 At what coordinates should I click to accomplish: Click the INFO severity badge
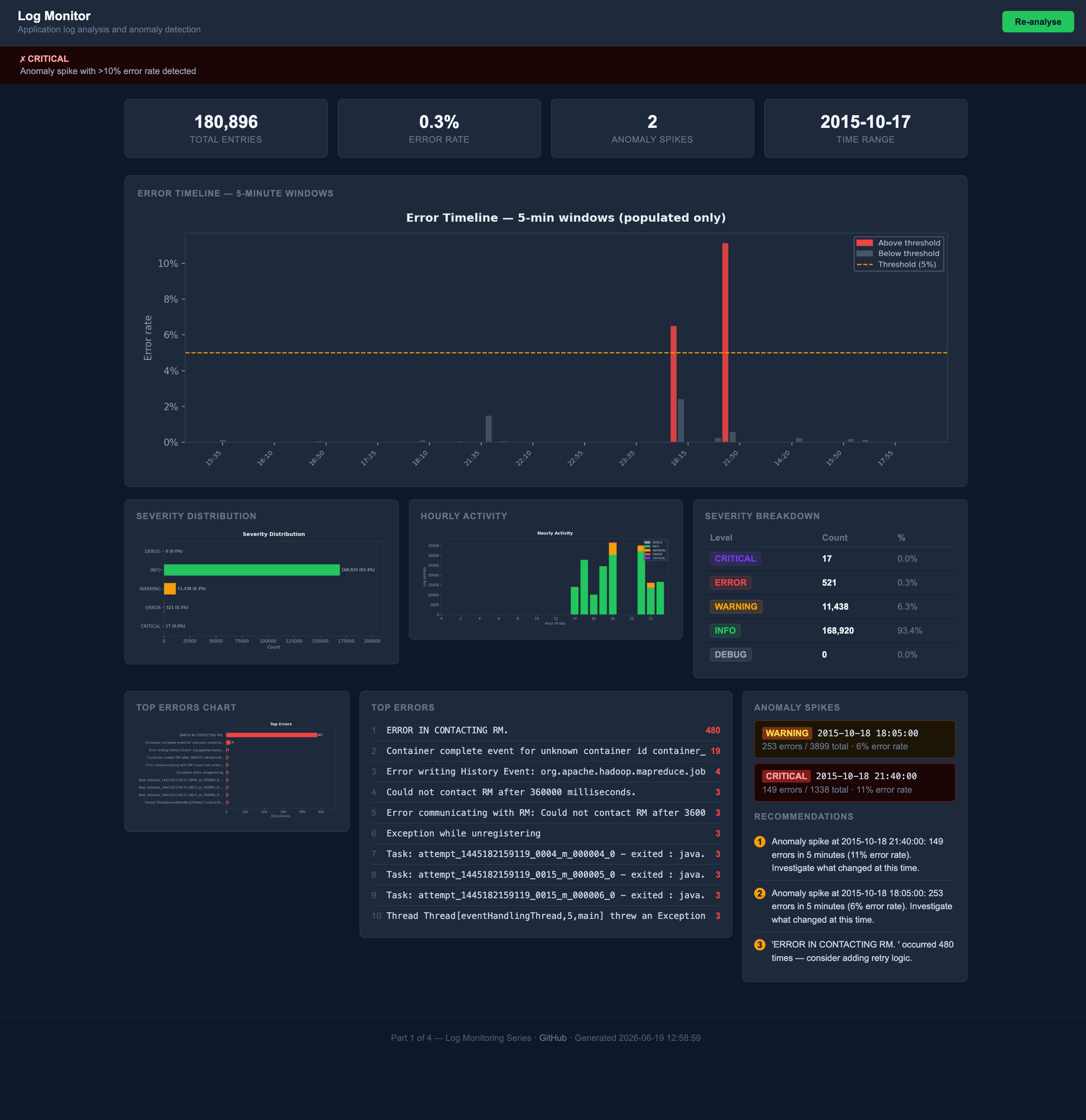(x=725, y=631)
